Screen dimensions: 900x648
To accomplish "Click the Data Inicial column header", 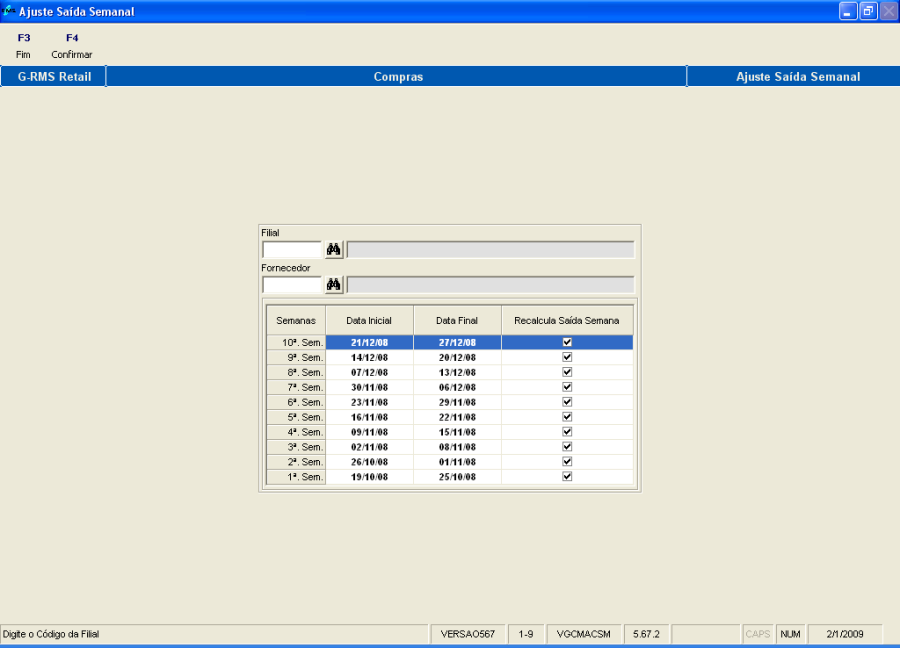I will click(369, 320).
